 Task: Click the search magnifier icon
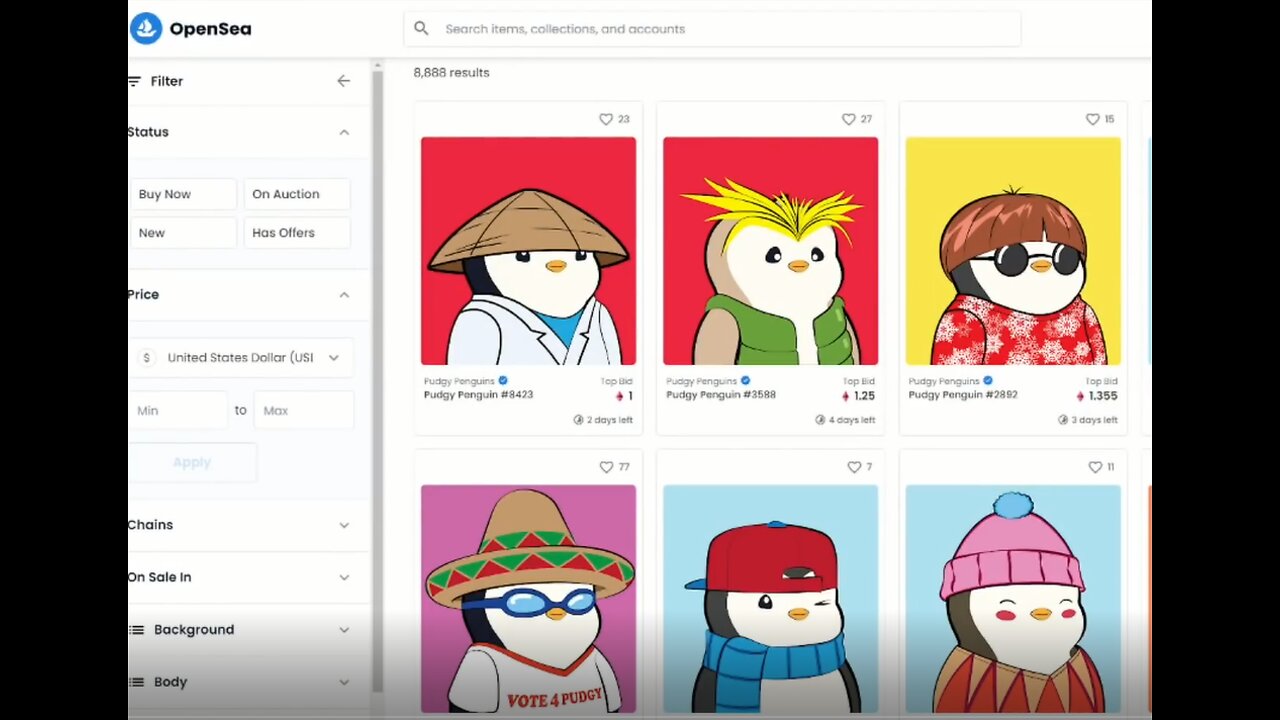point(421,29)
